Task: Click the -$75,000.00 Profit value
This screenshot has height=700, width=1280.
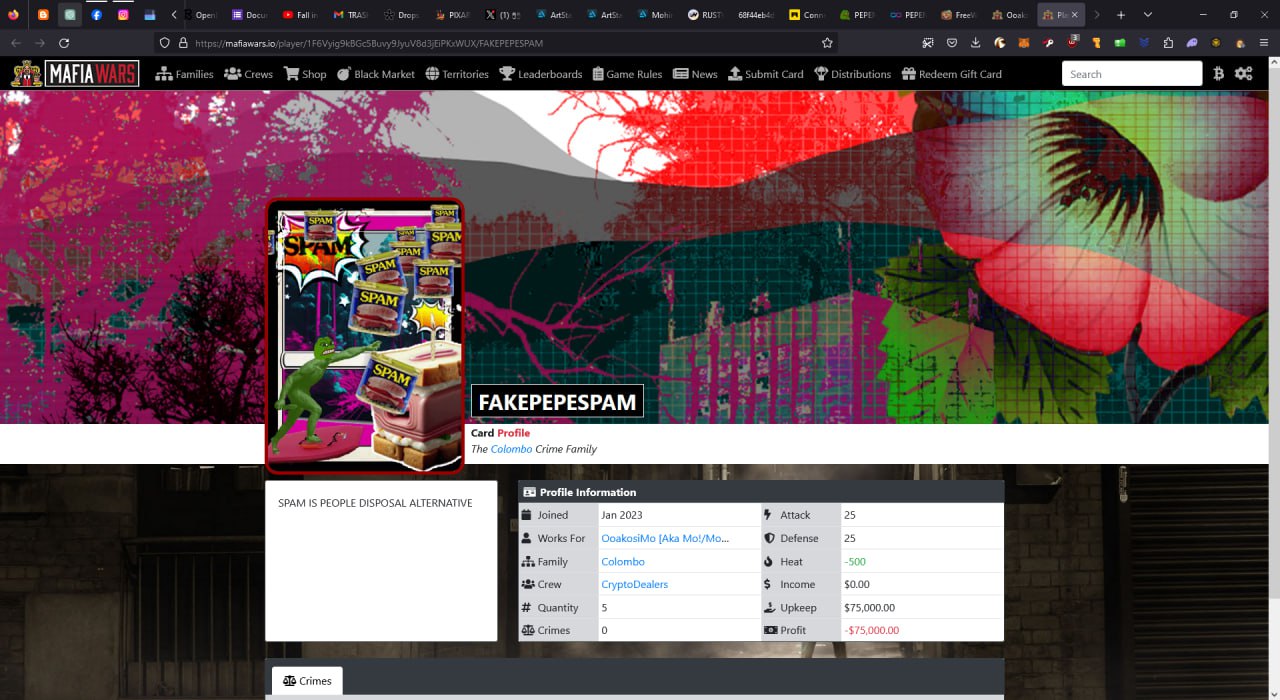Action: click(871, 630)
